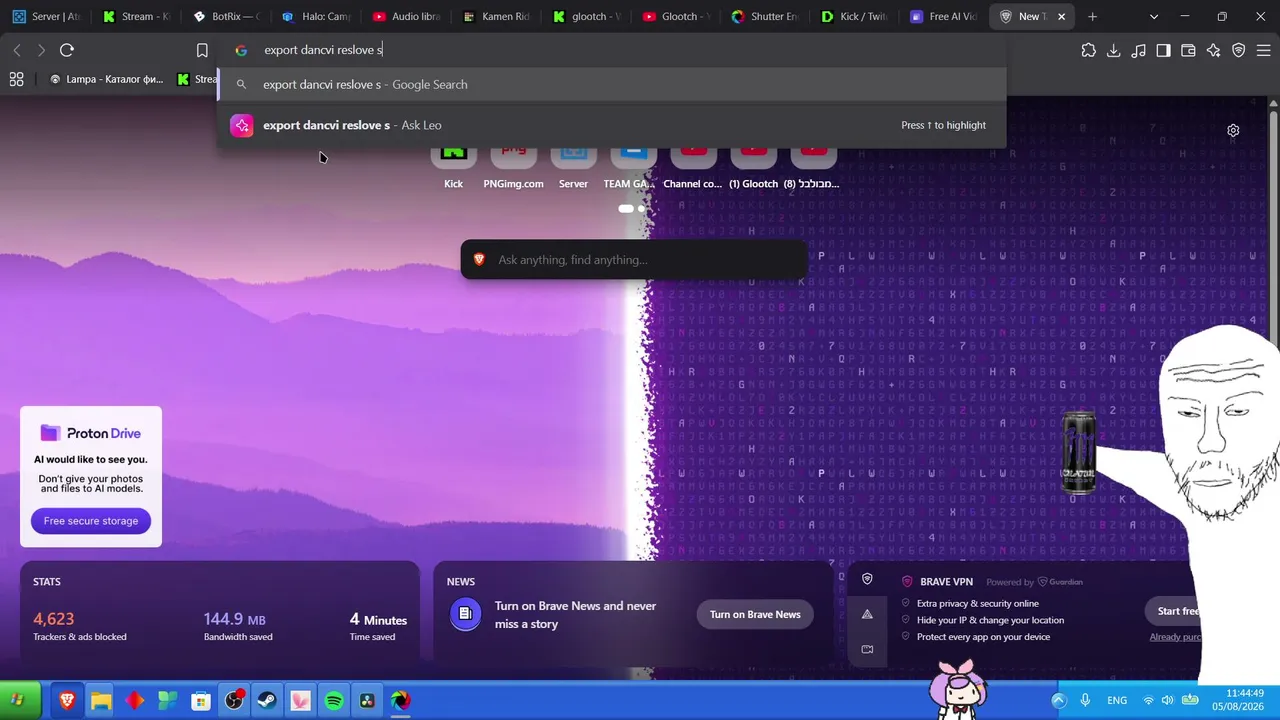
Task: Open the microphone icon in system tray
Action: pos(1085,700)
